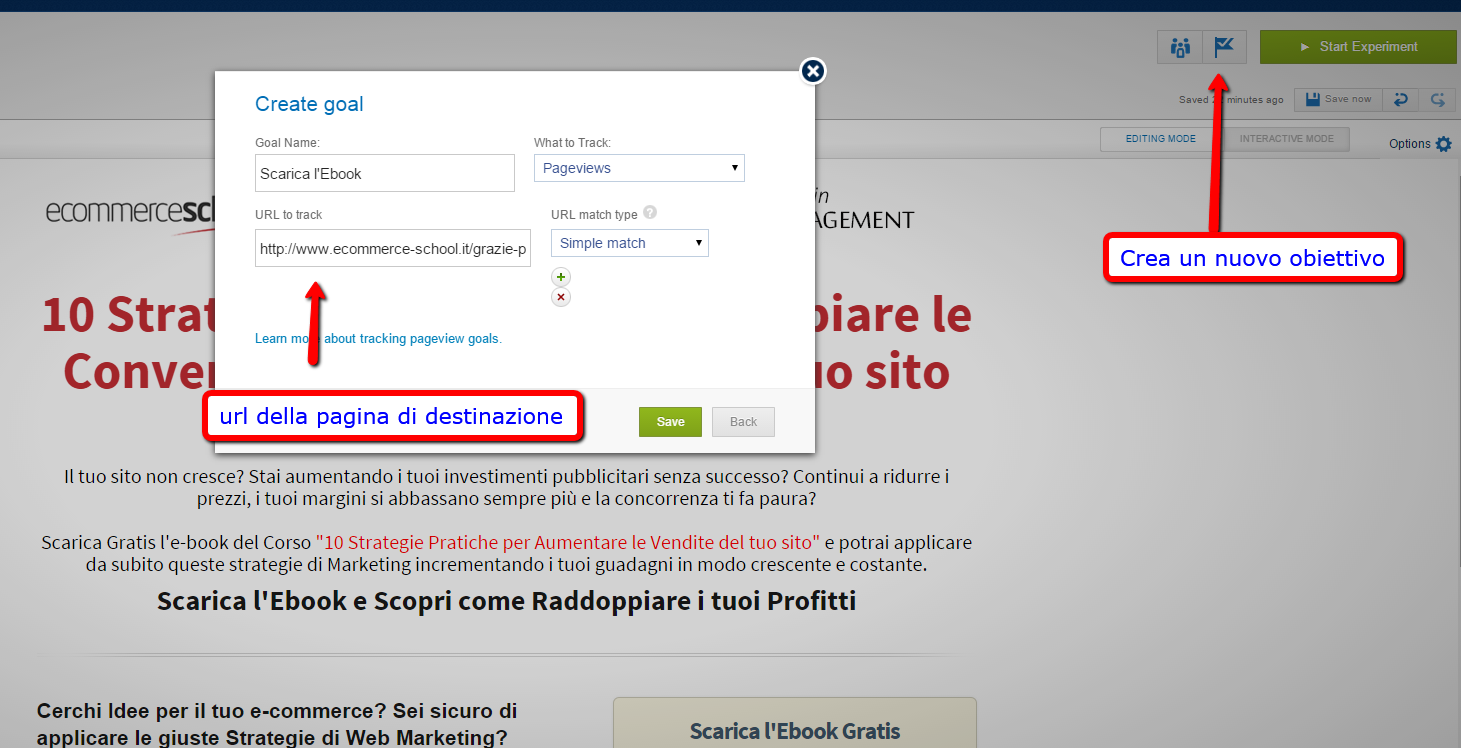
Task: Click the Start Experiment button
Action: pos(1357,47)
